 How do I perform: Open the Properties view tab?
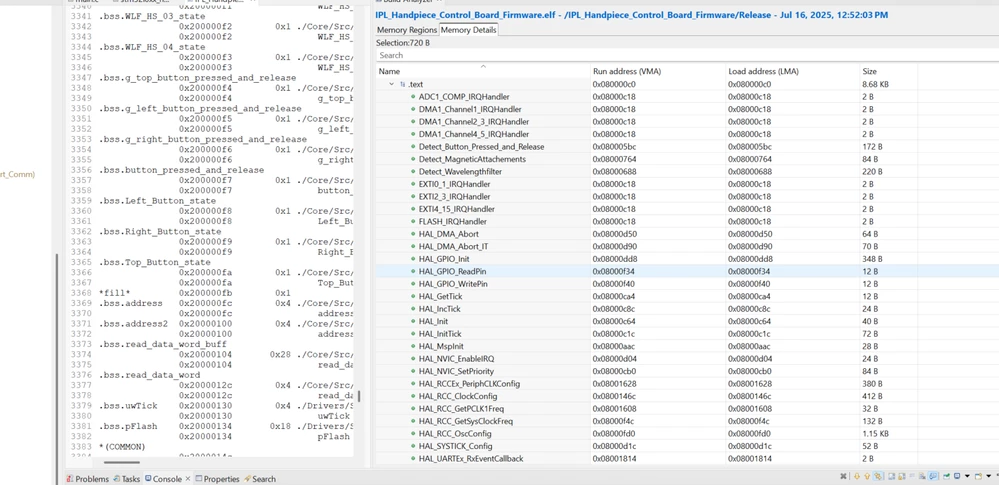(x=217, y=479)
